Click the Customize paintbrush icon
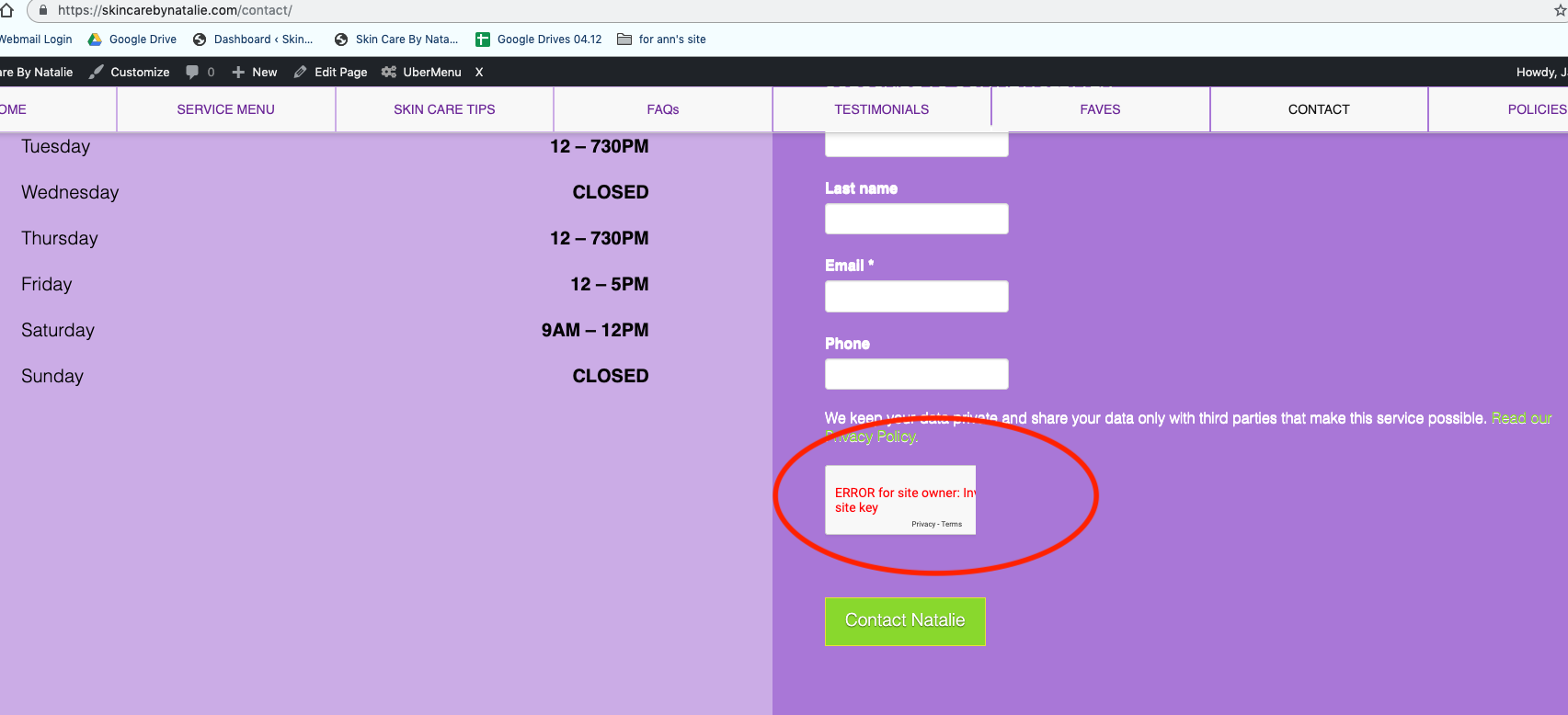Screen dimensions: 1568x715 pyautogui.click(x=96, y=72)
